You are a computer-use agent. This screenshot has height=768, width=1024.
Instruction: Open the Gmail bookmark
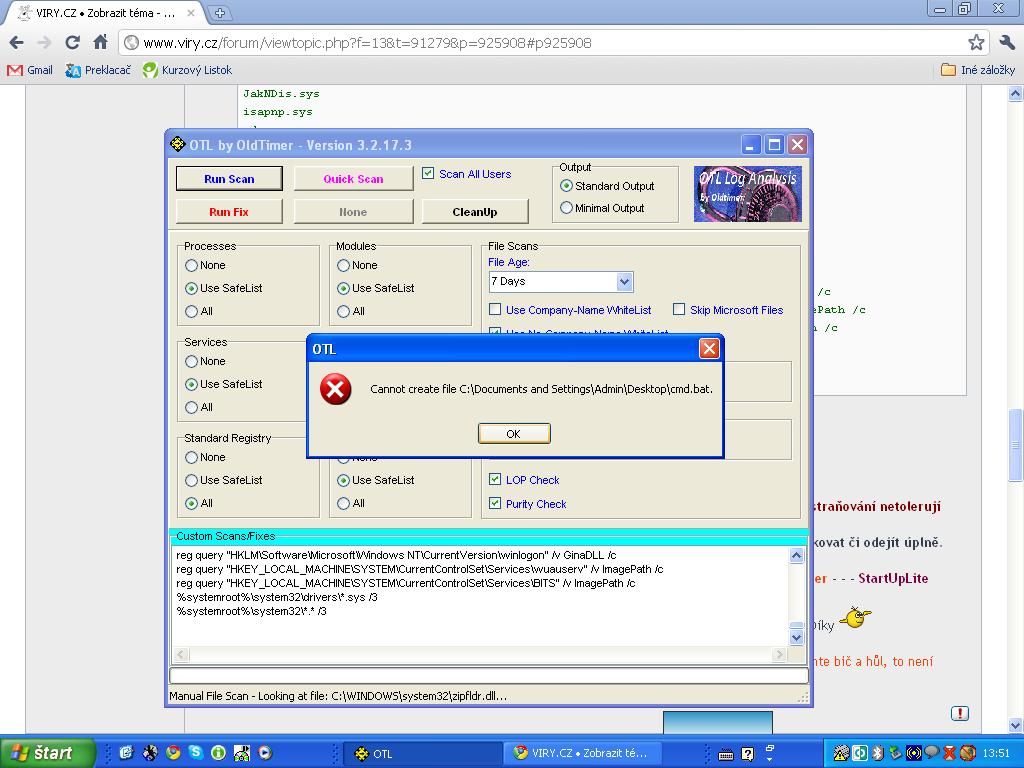click(x=30, y=70)
